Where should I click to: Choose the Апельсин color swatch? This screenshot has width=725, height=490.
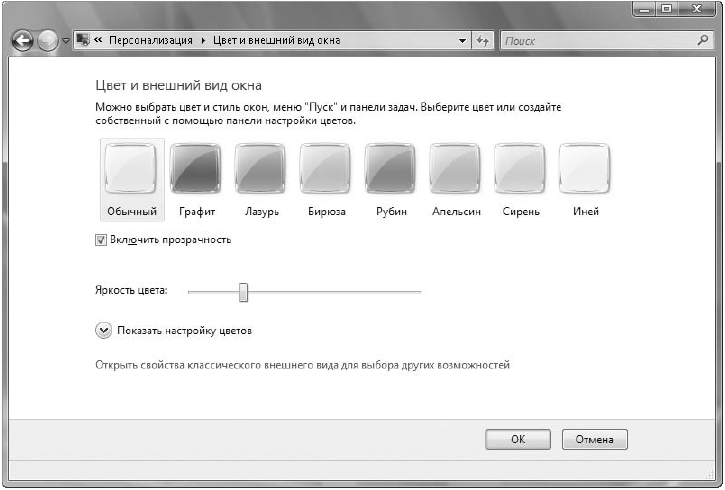(455, 168)
